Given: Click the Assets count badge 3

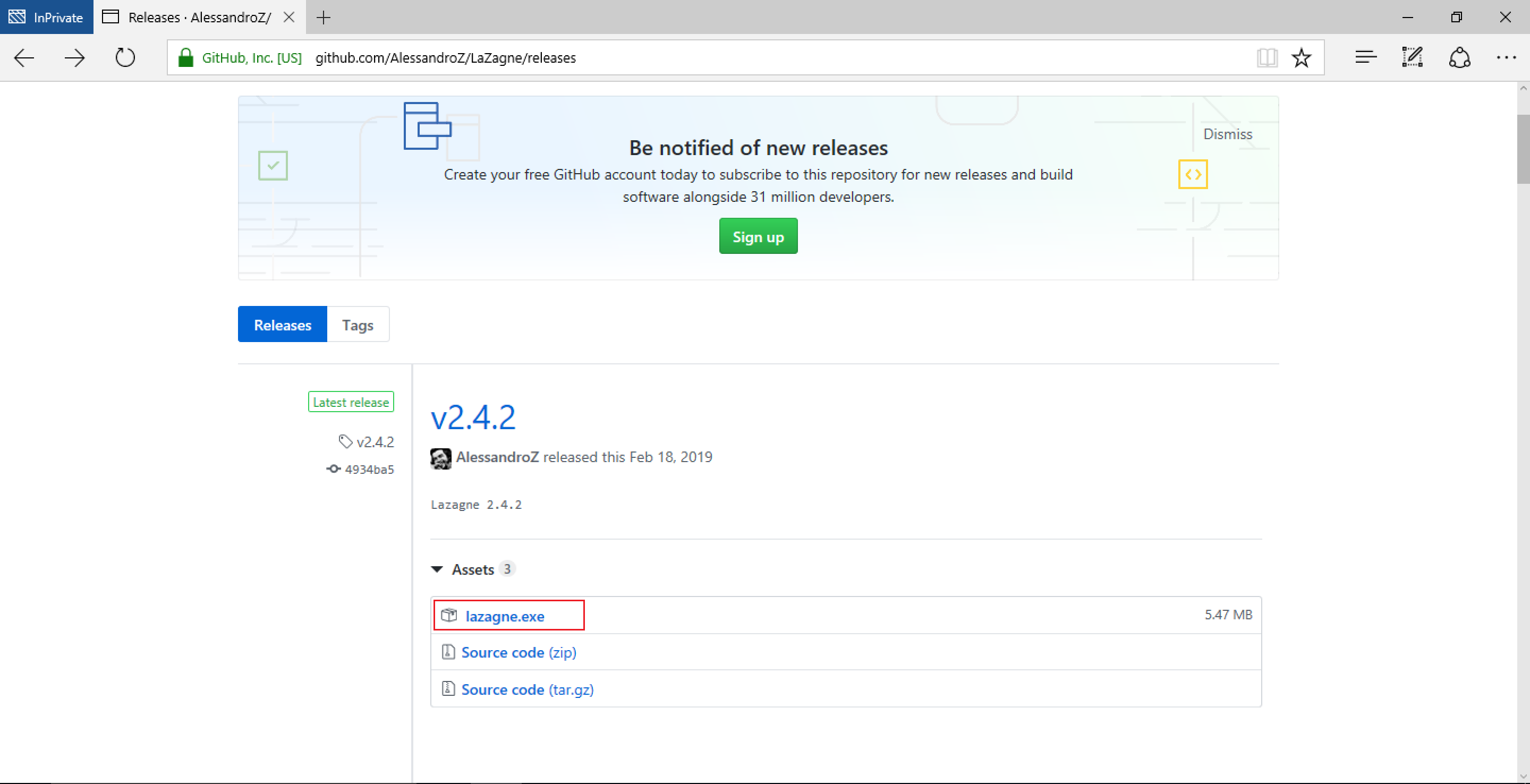Looking at the screenshot, I should click(507, 569).
